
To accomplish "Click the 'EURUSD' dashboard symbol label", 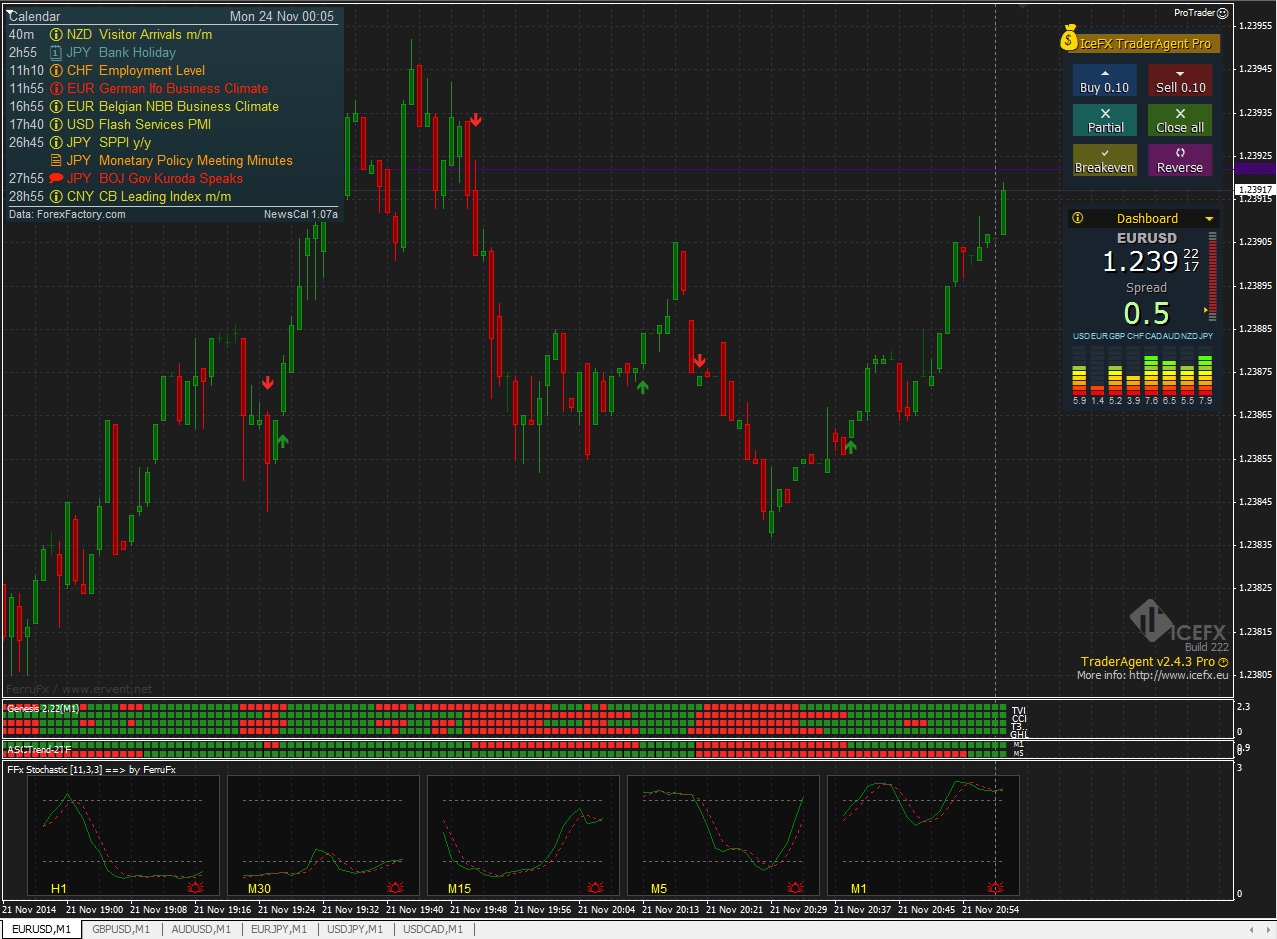I will tap(1146, 238).
